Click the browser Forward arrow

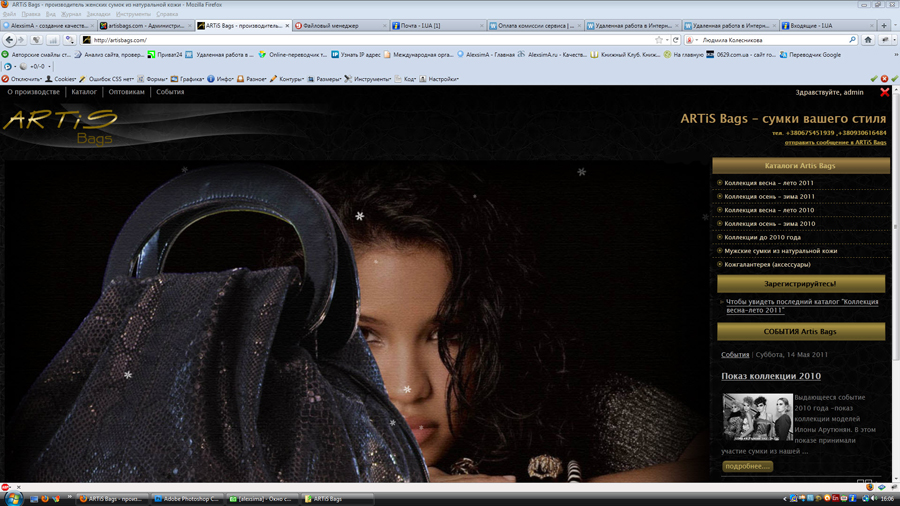coord(21,40)
